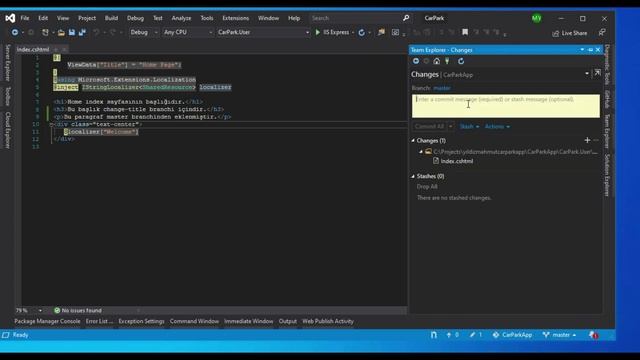This screenshot has height=360, width=640.
Task: Click the Undo toolbar icon
Action: pos(96,32)
